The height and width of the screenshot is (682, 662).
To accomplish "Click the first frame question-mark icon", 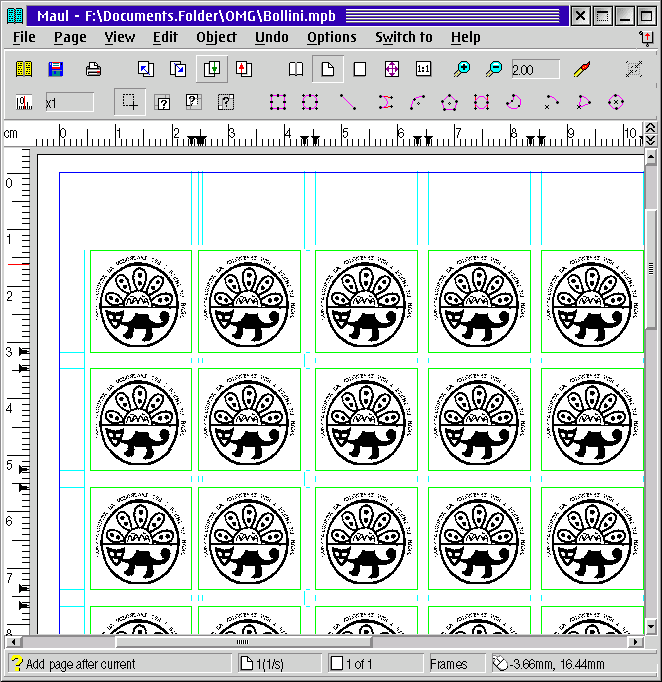I will point(162,103).
